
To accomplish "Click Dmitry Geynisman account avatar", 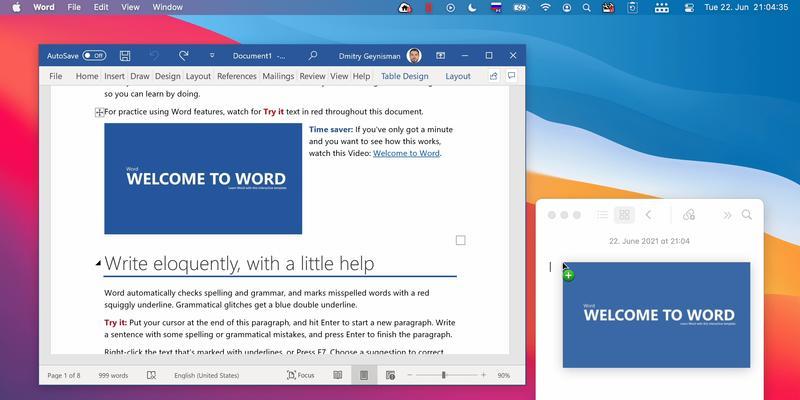I will tap(414, 56).
